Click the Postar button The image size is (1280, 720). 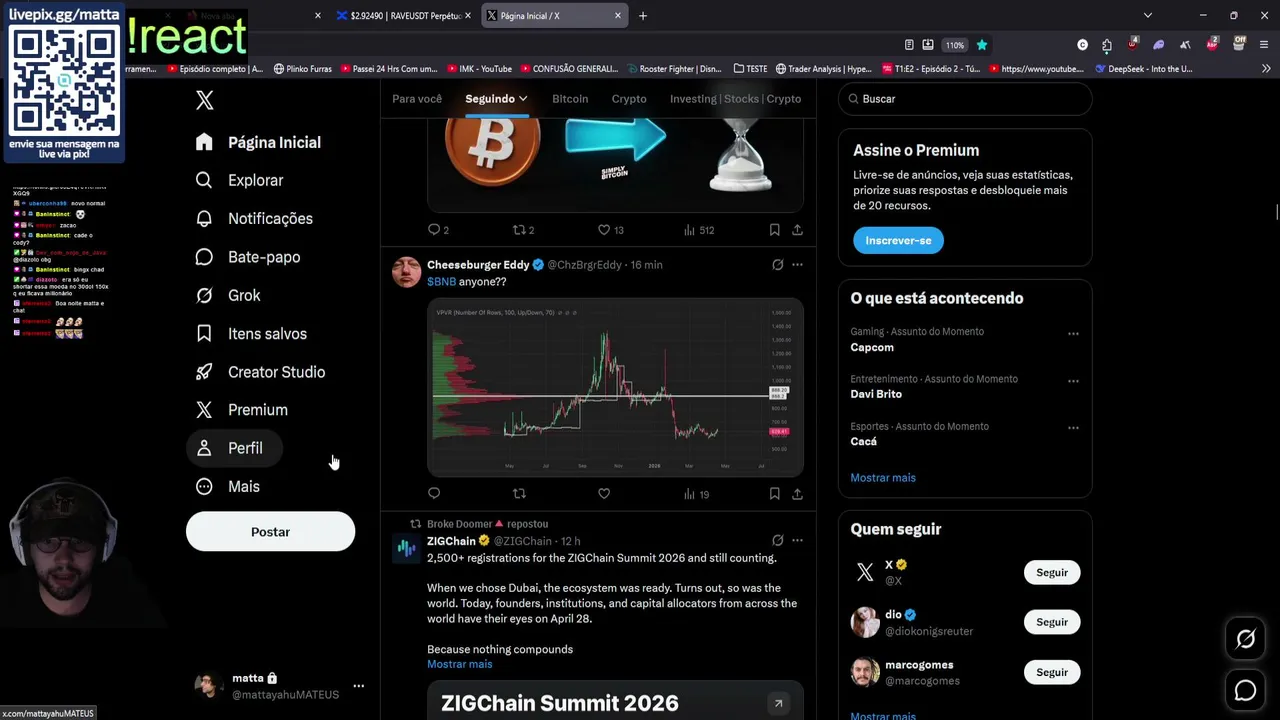pyautogui.click(x=270, y=532)
